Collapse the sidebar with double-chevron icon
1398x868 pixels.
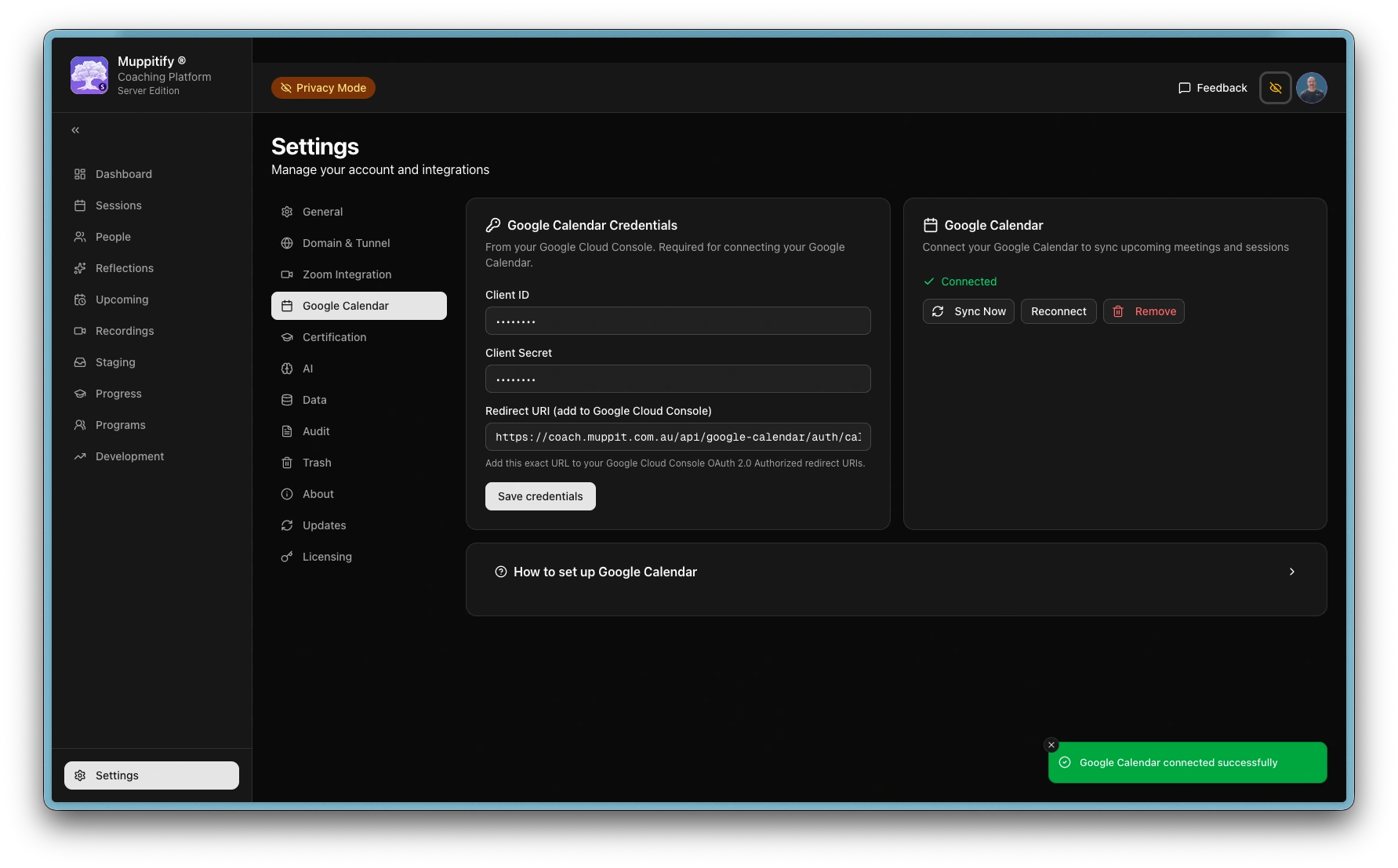click(75, 130)
